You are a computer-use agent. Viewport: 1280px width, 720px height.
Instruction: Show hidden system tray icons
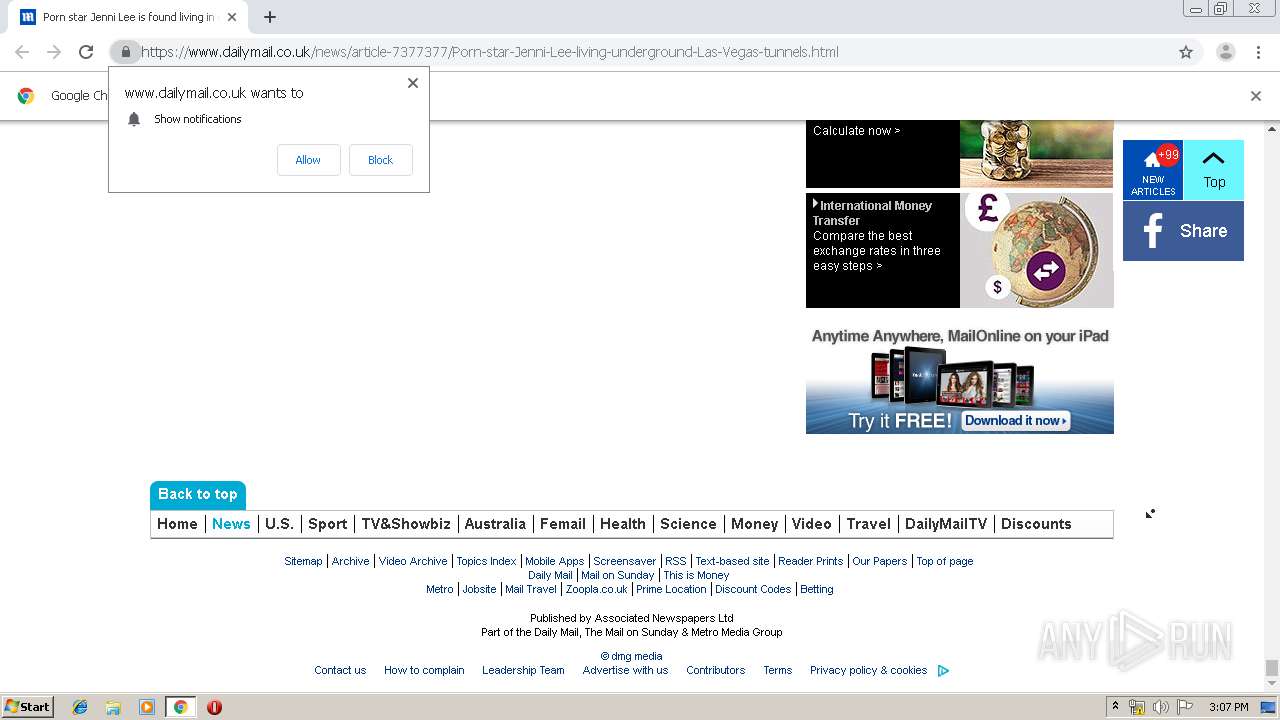coord(1115,707)
